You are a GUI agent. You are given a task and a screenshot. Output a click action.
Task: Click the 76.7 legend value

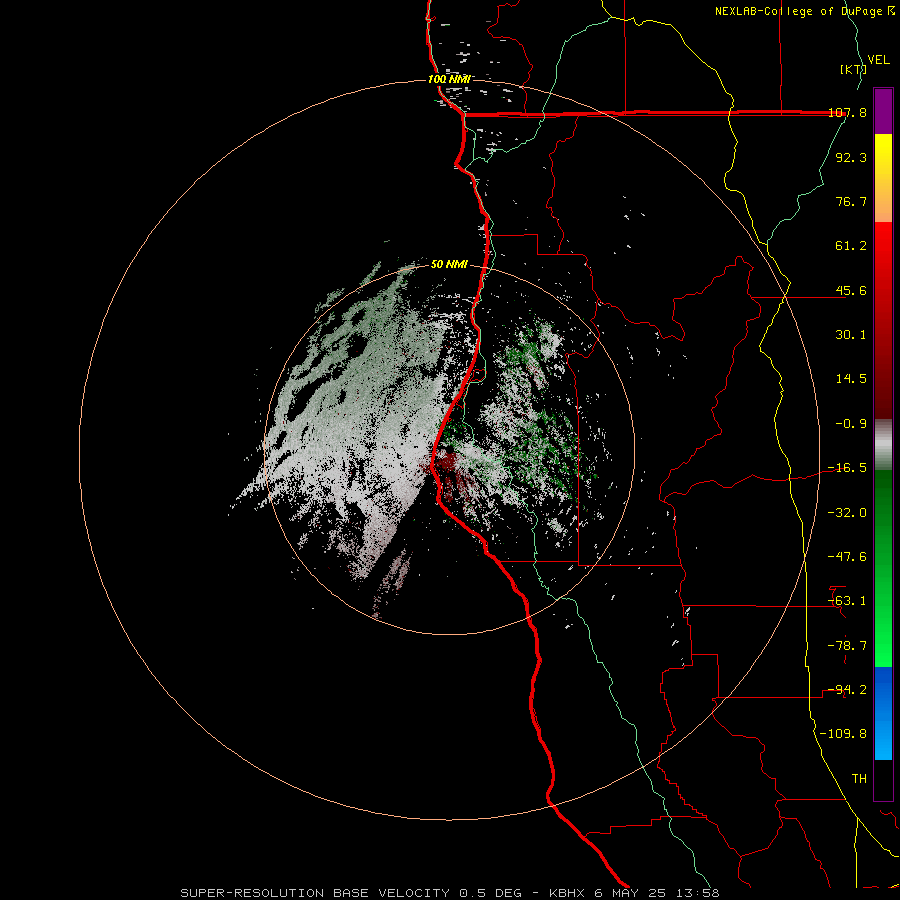pos(851,201)
